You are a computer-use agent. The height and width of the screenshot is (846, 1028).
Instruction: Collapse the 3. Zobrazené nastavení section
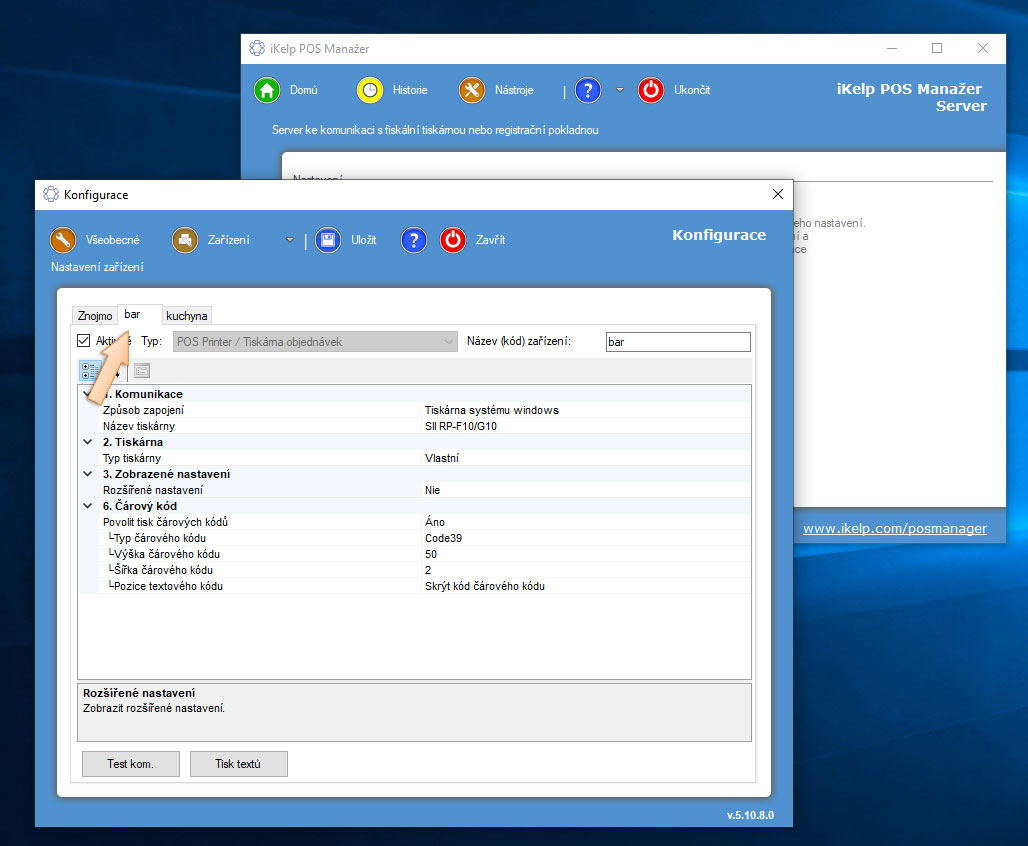click(x=88, y=474)
